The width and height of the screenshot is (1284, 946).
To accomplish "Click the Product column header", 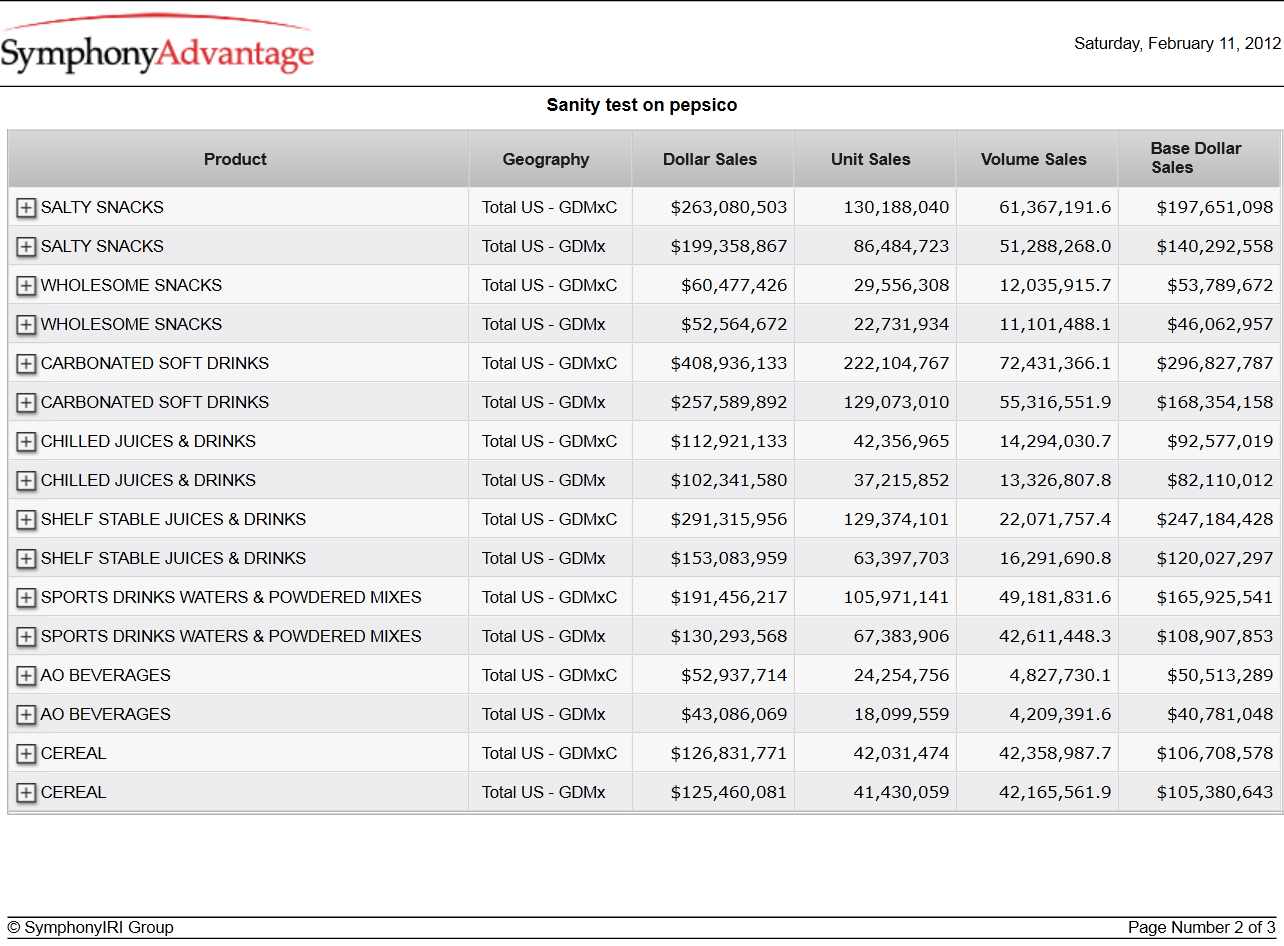I will point(238,159).
